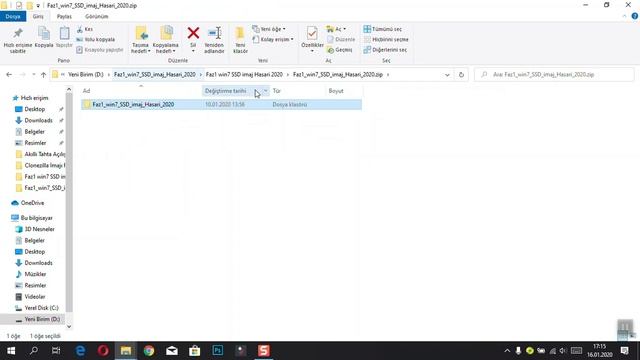Viewport: 640px width, 360px height.
Task: Open Hızlı erişim in navigation pane
Action: [34, 98]
